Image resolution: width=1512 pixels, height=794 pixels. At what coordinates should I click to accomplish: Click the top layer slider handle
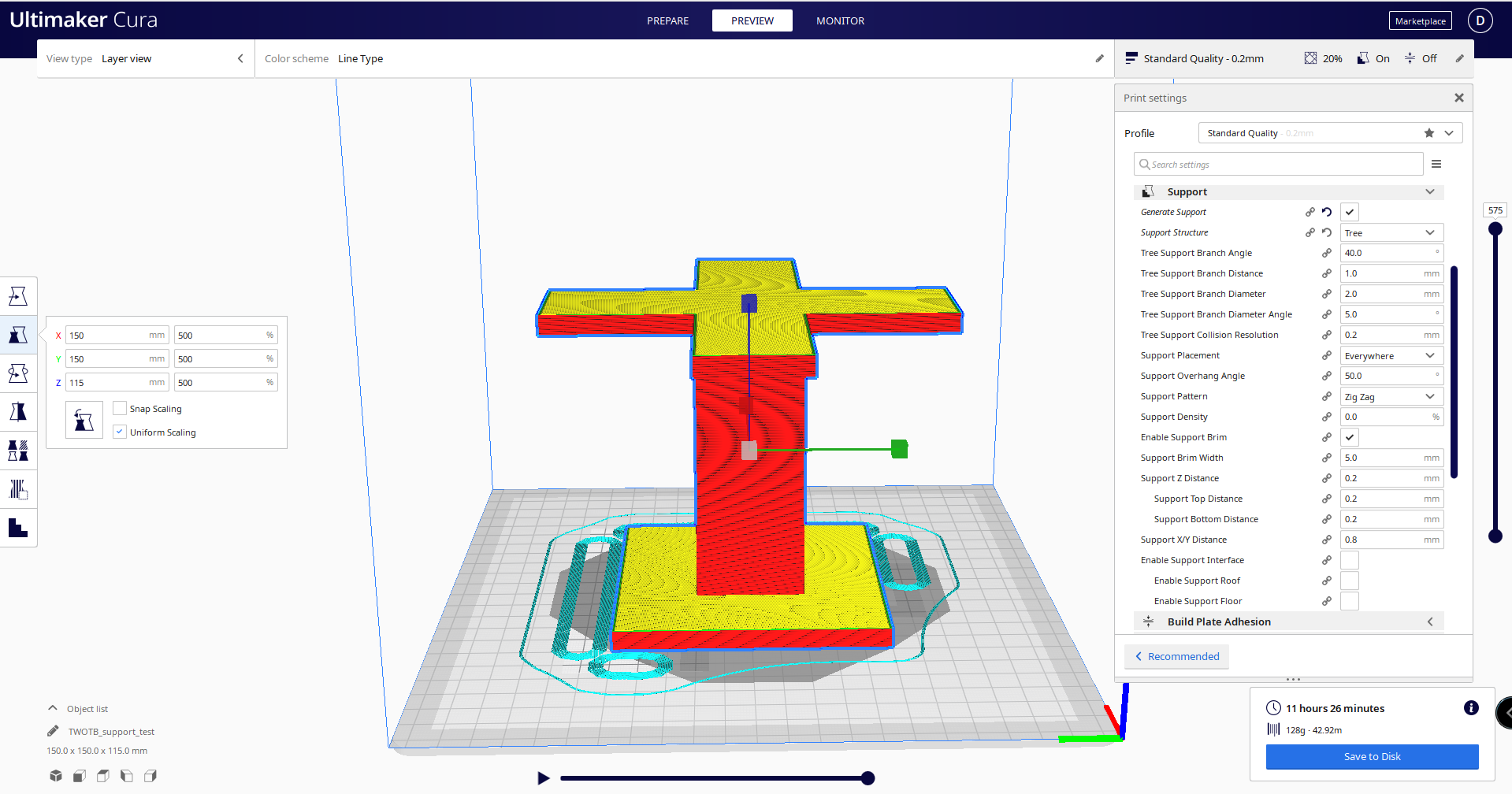[1495, 228]
